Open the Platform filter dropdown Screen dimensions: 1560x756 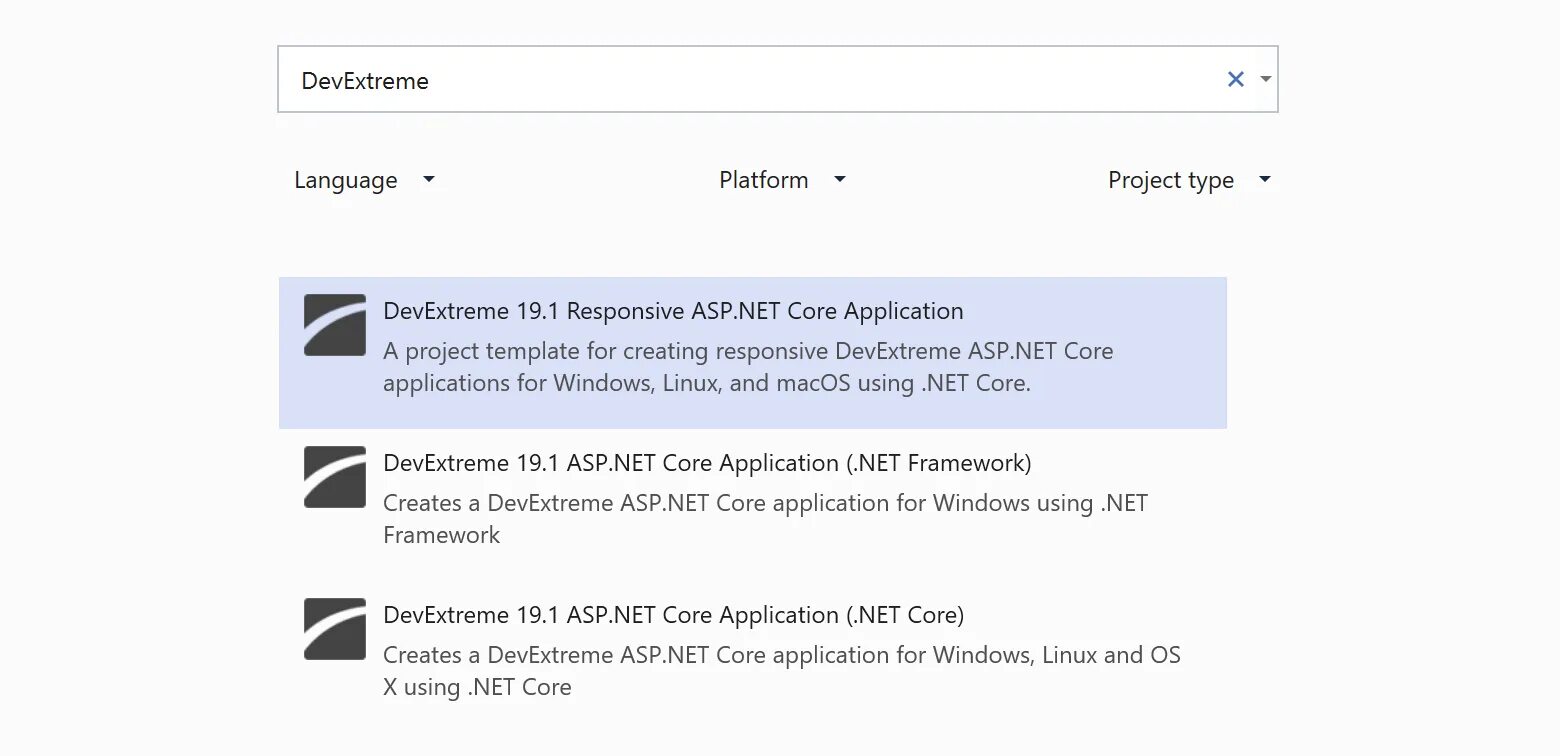click(782, 180)
